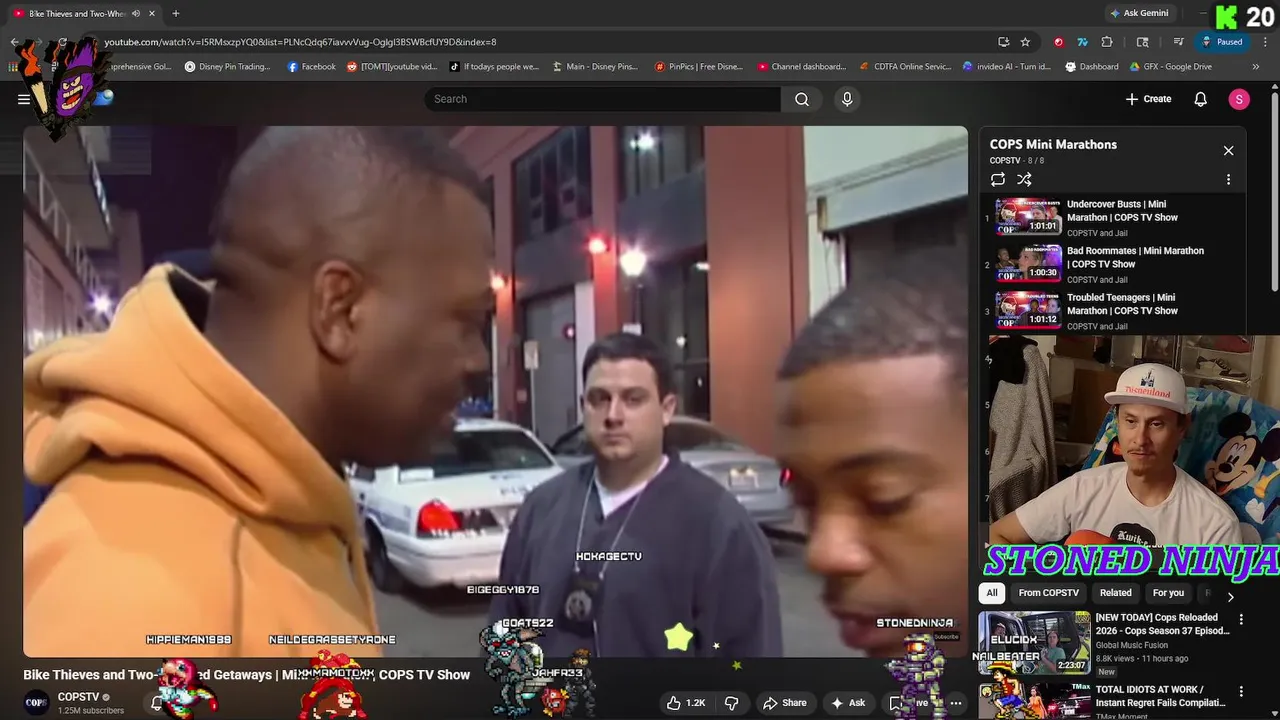
Task: Click the Paused profile chip
Action: [x=1222, y=42]
